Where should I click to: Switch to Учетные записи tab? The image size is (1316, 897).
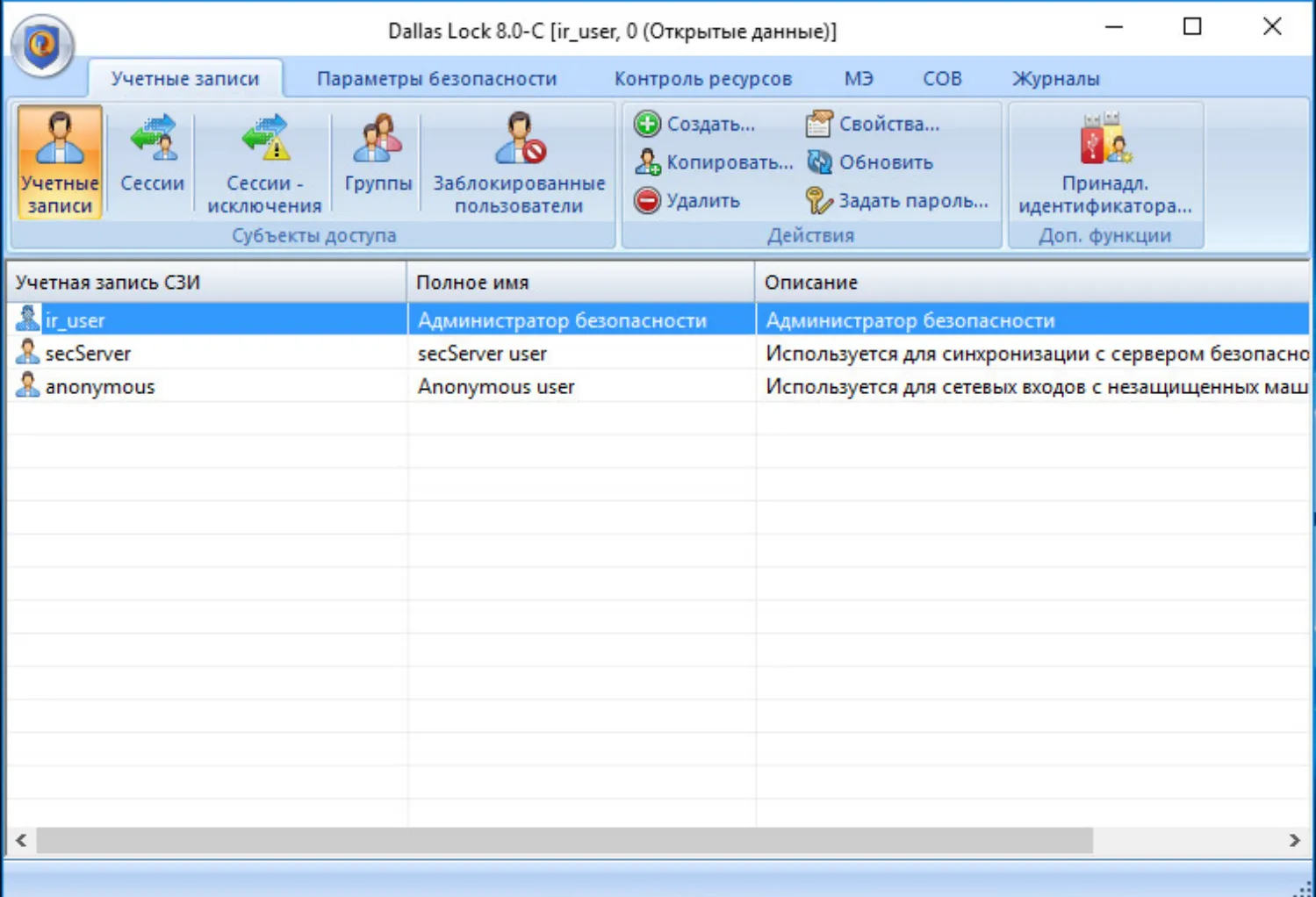tap(185, 78)
